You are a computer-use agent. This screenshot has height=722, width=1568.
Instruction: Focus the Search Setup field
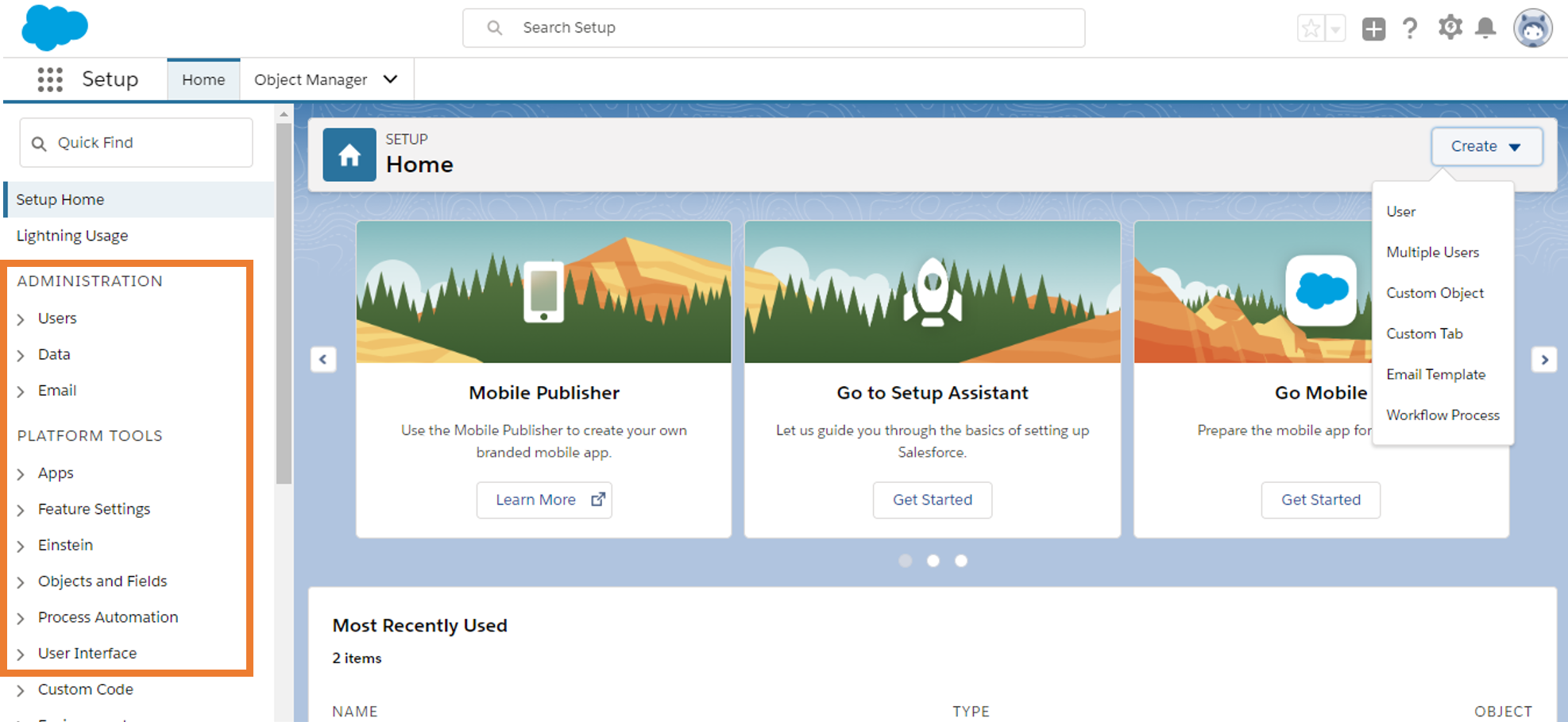click(774, 28)
